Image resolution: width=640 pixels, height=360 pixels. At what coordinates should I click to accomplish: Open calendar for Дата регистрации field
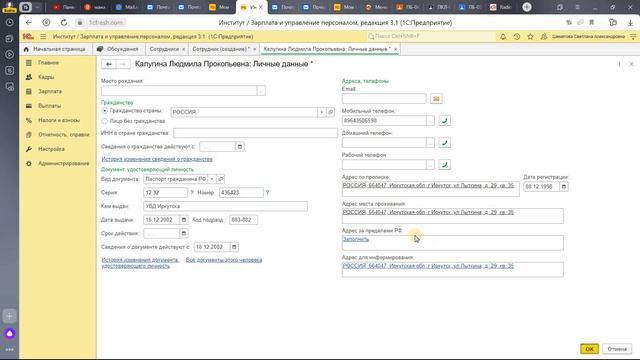coord(564,187)
